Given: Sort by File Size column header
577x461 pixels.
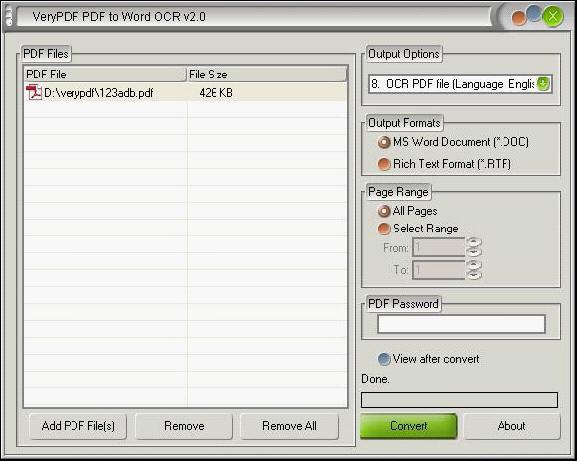Looking at the screenshot, I should pyautogui.click(x=267, y=74).
